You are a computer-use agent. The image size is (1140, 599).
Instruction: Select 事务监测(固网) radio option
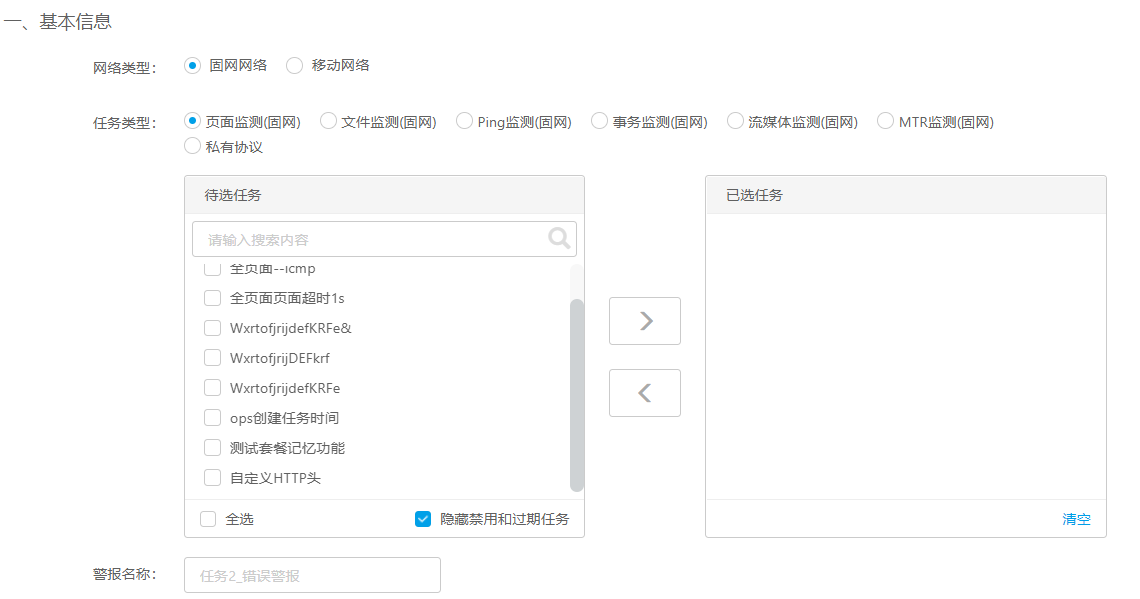(x=599, y=121)
